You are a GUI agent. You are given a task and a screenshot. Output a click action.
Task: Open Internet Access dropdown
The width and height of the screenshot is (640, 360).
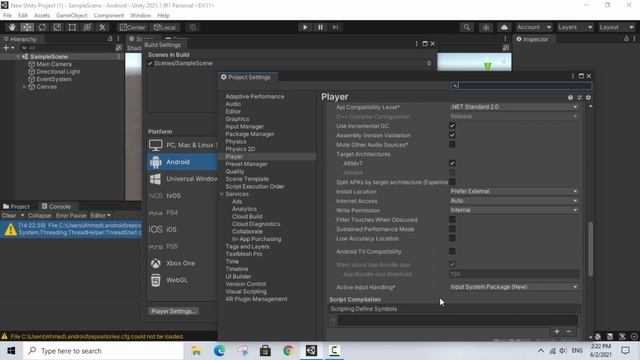[x=514, y=201]
